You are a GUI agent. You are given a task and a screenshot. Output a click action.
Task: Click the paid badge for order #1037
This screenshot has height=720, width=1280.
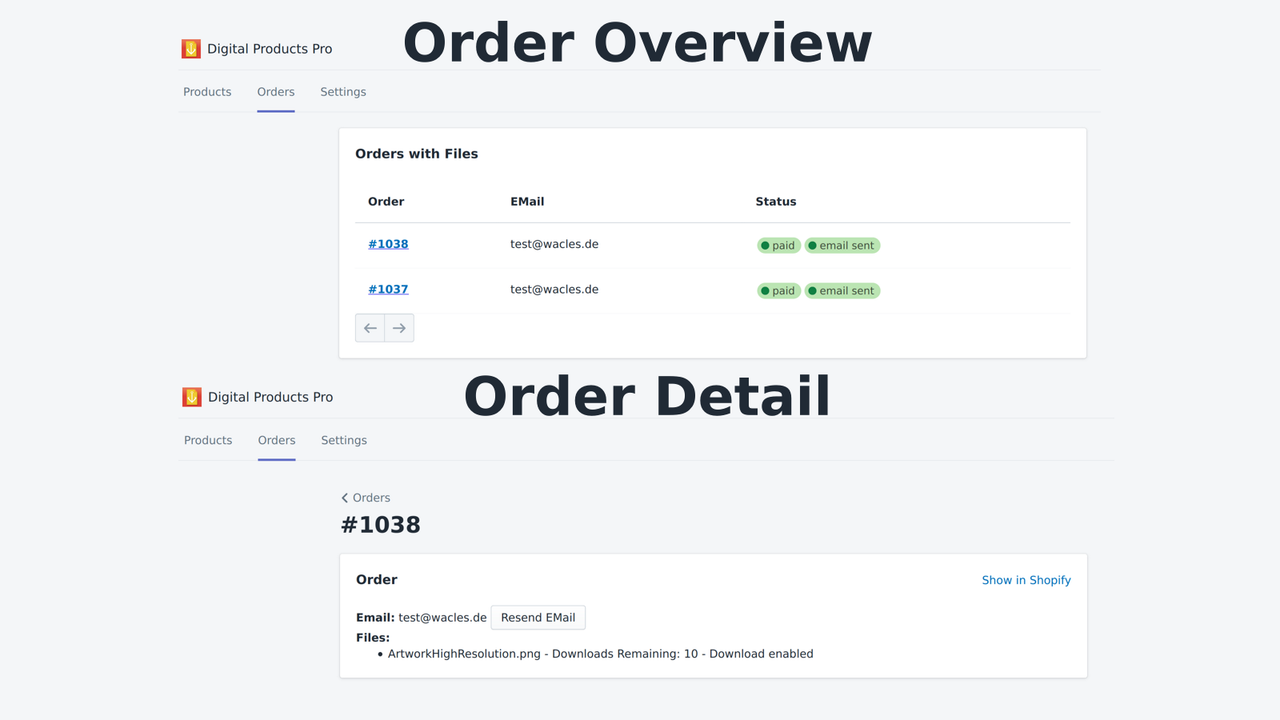tap(778, 290)
